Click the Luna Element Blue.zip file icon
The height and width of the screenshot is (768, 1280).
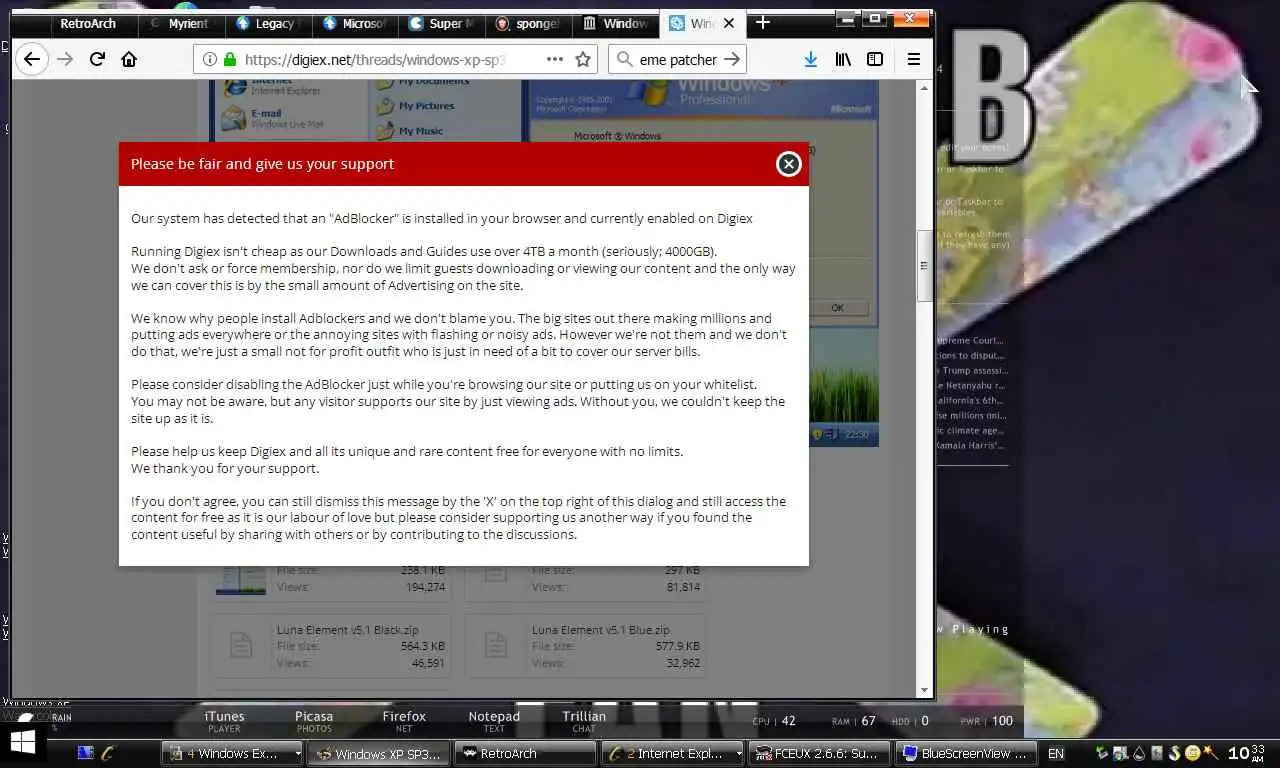pos(496,645)
